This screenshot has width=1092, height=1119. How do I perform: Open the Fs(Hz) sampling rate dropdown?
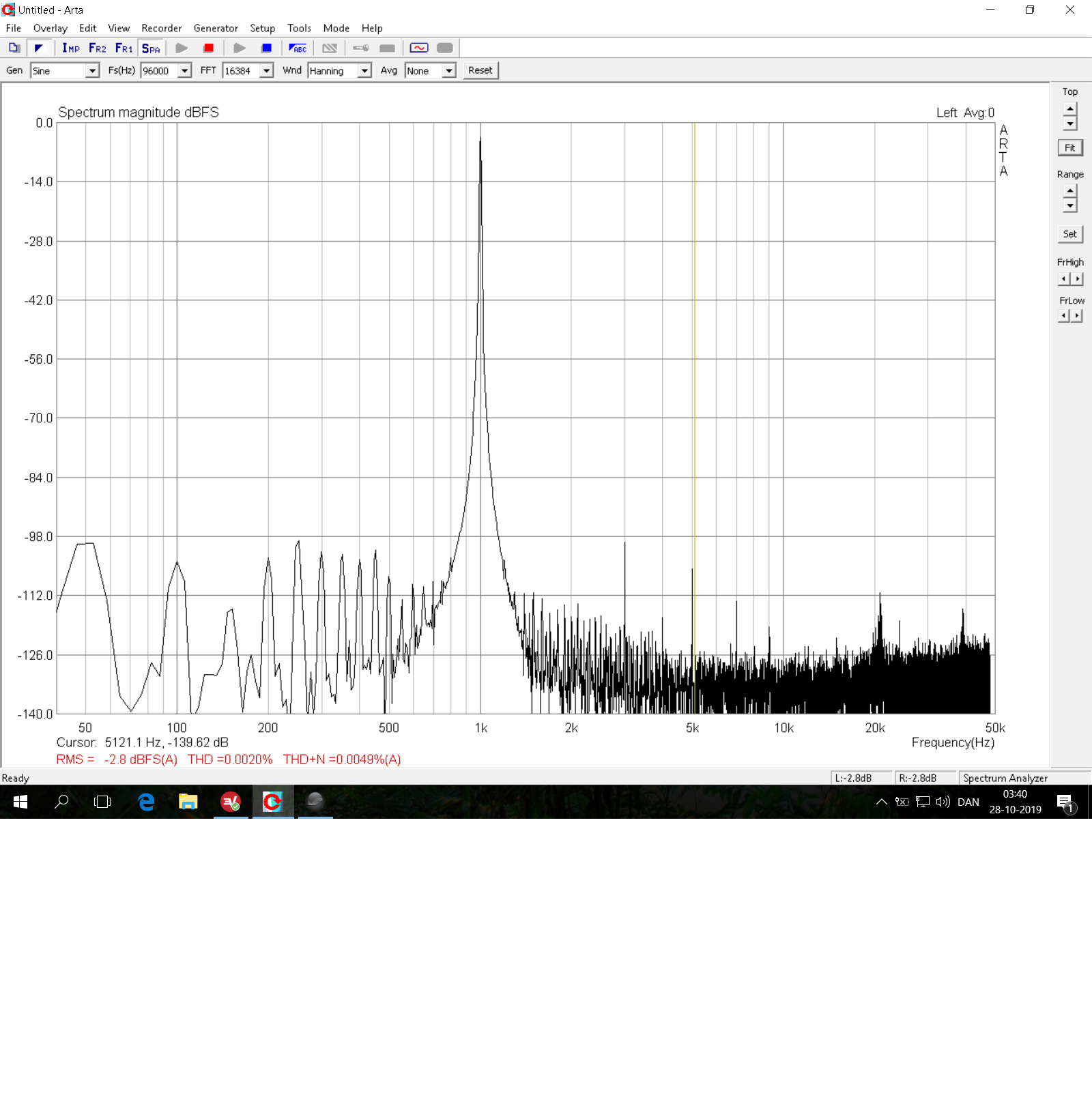pyautogui.click(x=184, y=71)
